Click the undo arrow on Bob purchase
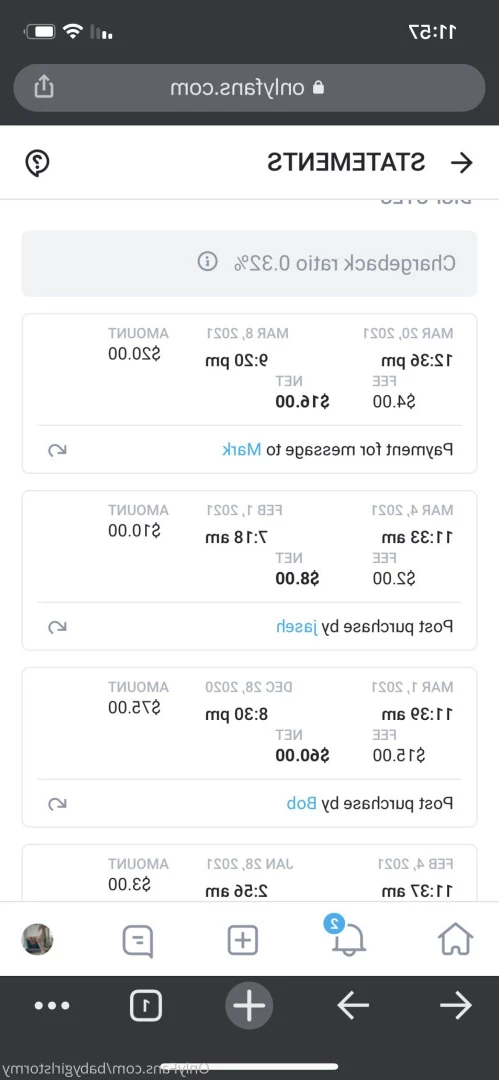 [57, 804]
